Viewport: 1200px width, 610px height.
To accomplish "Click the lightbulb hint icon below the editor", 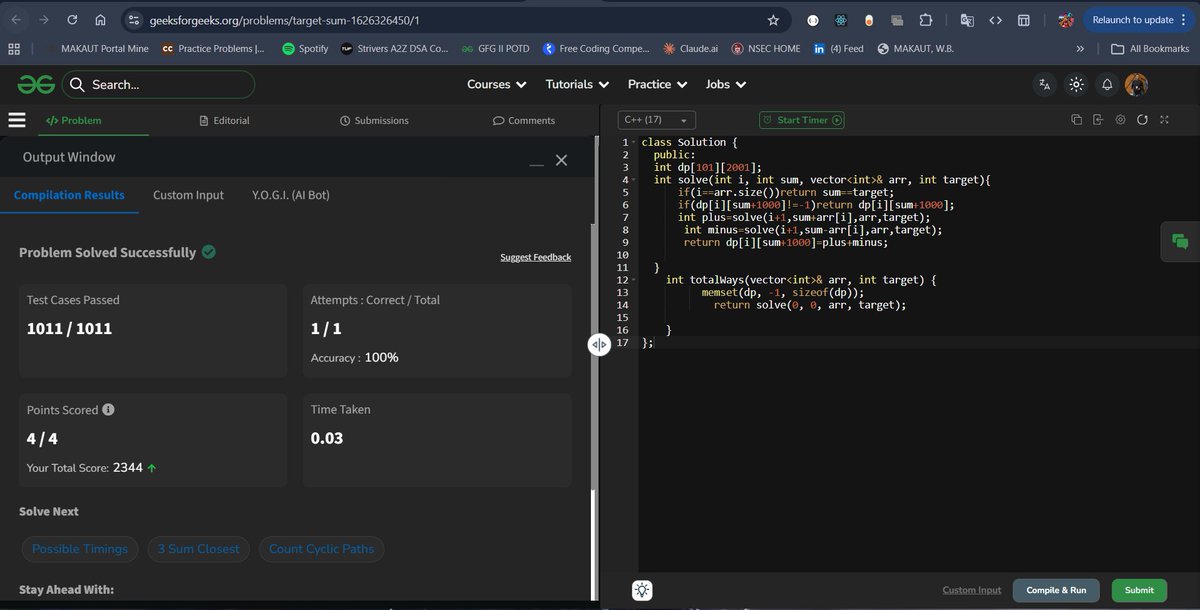I will tap(642, 590).
